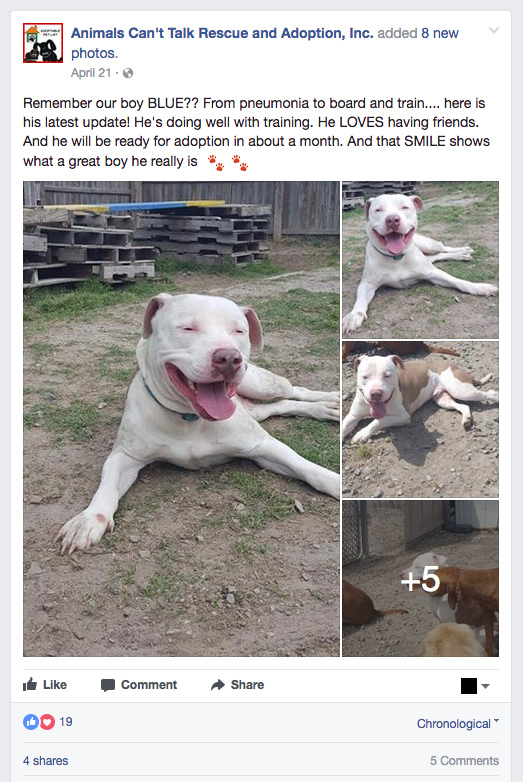Image resolution: width=523 pixels, height=782 pixels.
Task: Open the top-right white dog photo
Action: point(420,260)
